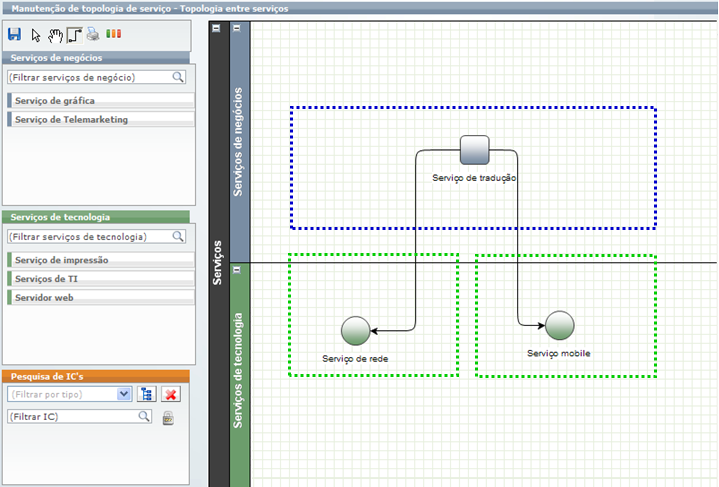Select Servidor web in the list
719x487 pixels.
click(x=101, y=298)
